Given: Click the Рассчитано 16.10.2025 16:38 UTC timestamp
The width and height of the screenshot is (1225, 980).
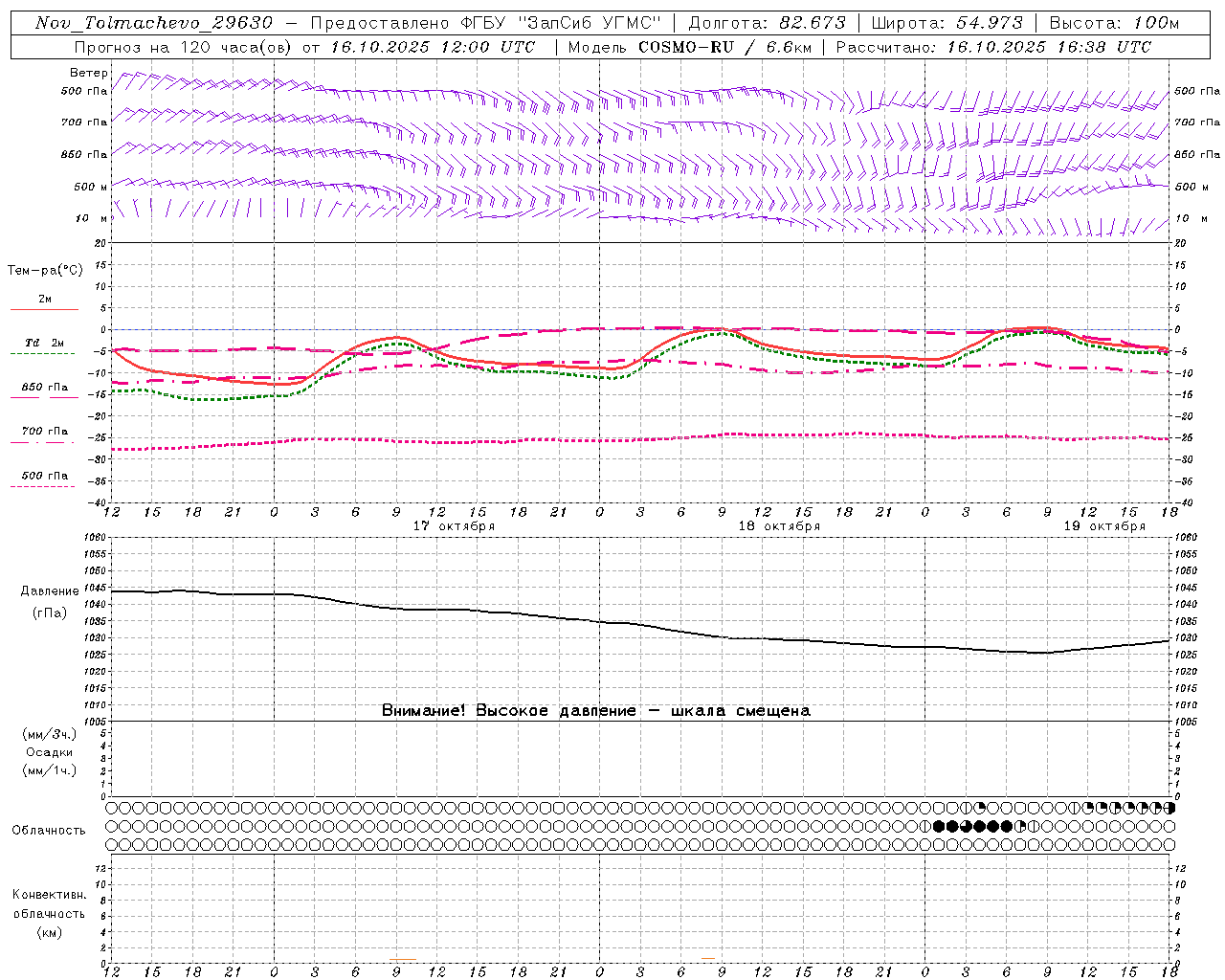Looking at the screenshot, I should [x=993, y=47].
